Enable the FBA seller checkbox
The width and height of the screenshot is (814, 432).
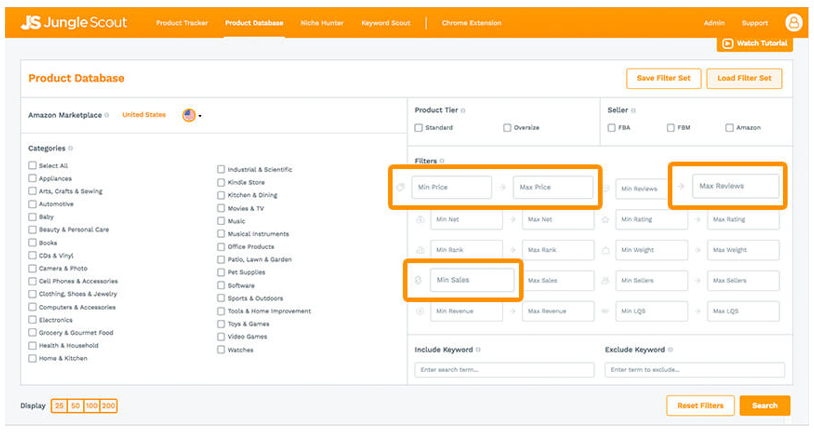[611, 128]
